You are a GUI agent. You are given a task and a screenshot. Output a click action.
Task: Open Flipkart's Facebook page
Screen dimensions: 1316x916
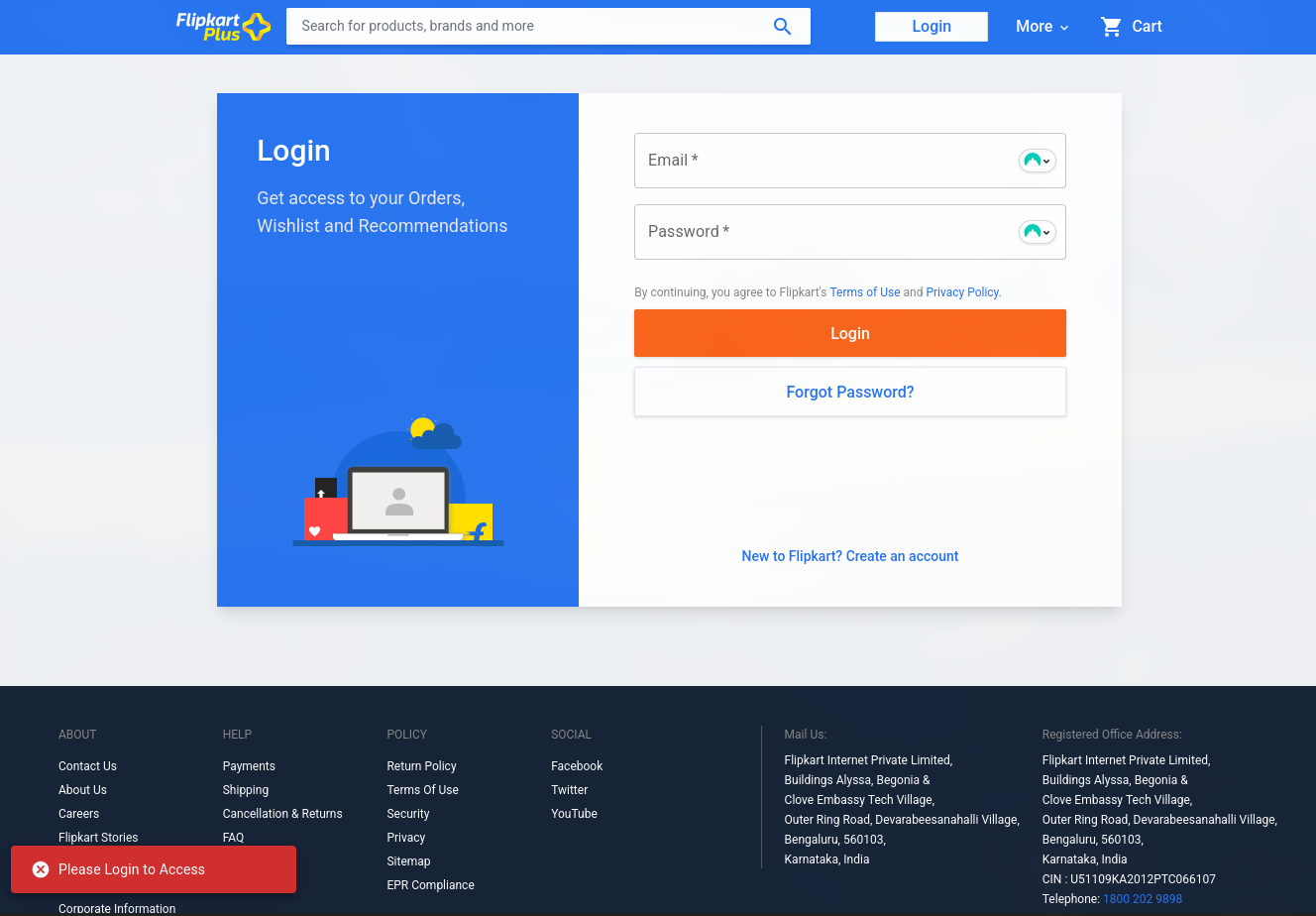pos(577,765)
